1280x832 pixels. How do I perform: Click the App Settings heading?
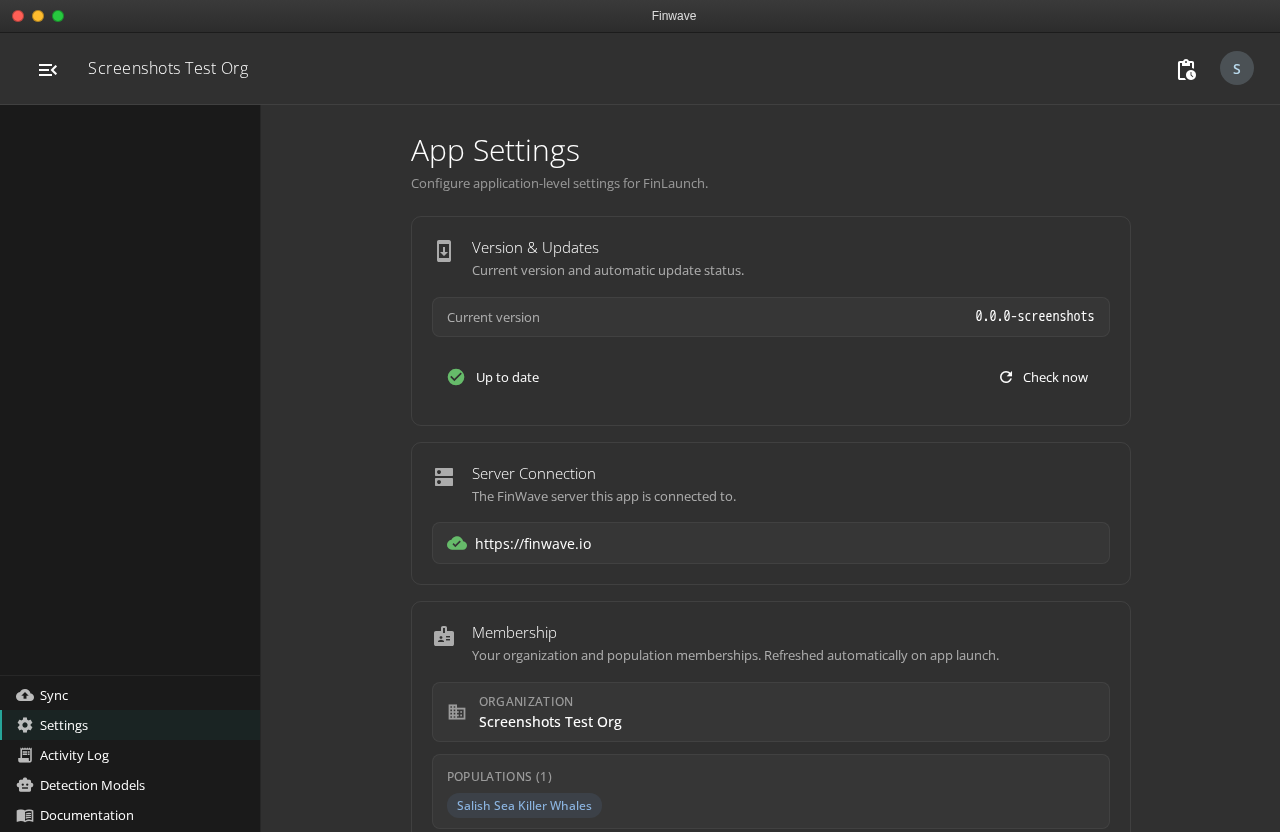click(495, 150)
